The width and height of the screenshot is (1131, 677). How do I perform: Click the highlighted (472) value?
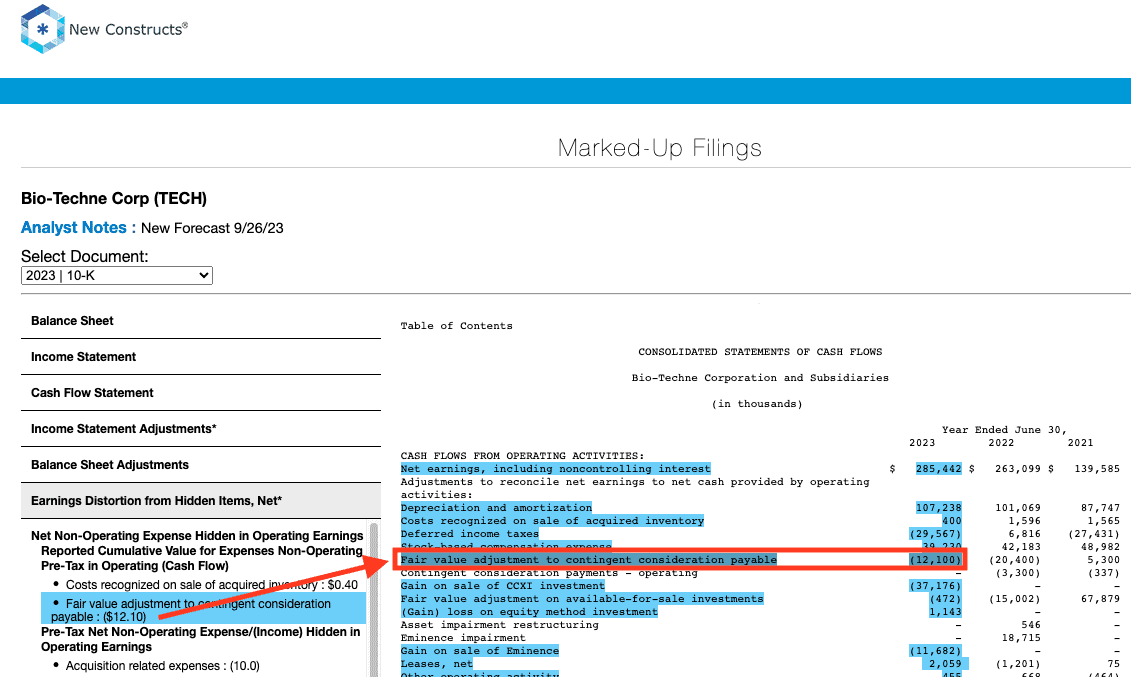(x=945, y=598)
